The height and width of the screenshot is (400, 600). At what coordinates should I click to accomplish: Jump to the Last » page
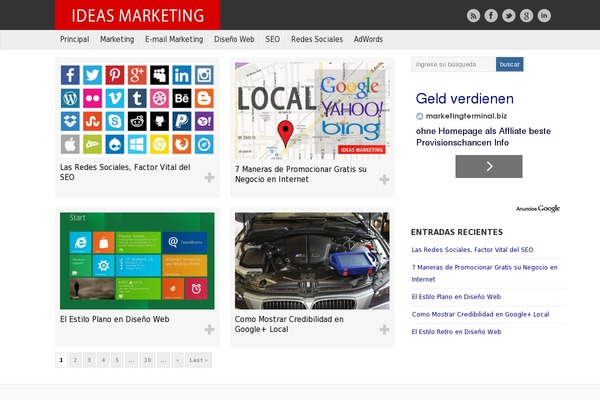click(x=198, y=360)
